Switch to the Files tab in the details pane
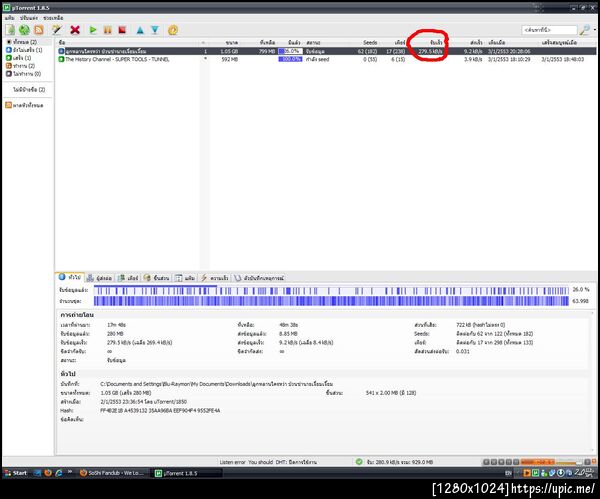Screen dimensions: 600x499 (x=185, y=278)
